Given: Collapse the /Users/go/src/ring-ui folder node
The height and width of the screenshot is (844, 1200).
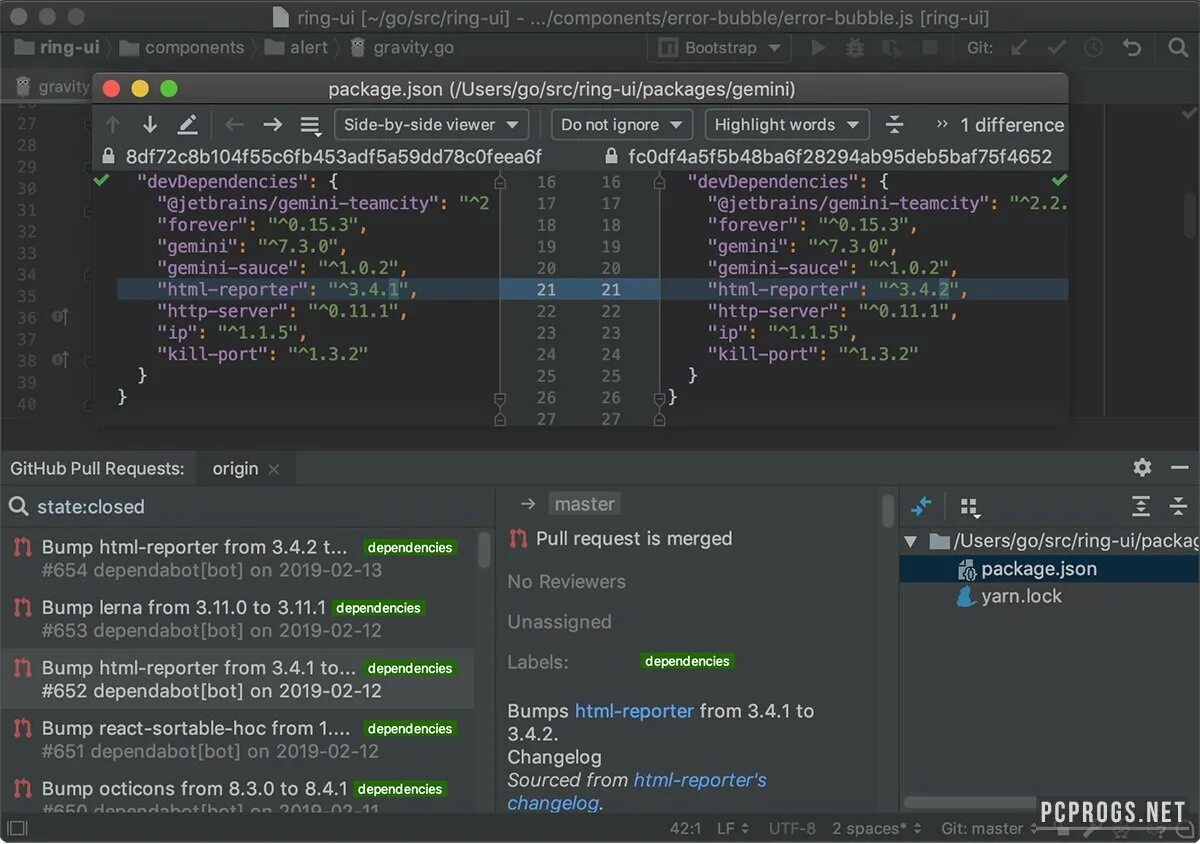Looking at the screenshot, I should pyautogui.click(x=910, y=542).
